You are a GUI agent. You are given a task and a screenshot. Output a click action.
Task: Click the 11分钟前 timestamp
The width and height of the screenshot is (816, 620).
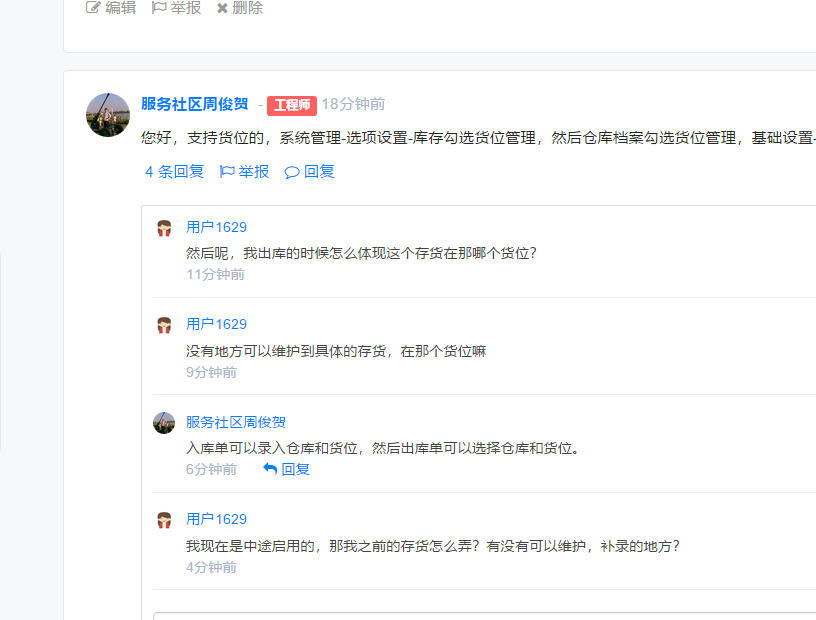[x=215, y=274]
